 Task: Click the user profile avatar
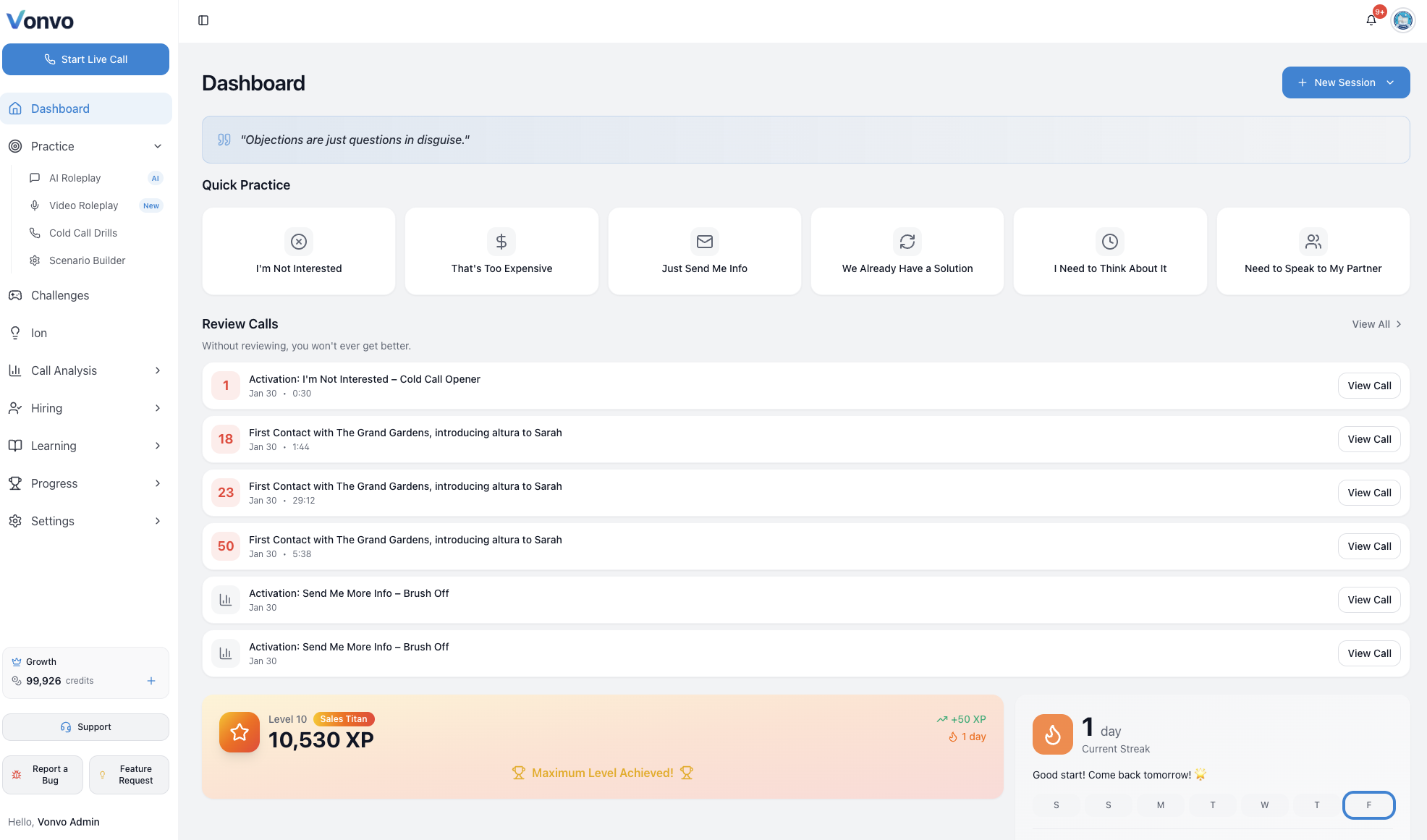(x=1402, y=20)
